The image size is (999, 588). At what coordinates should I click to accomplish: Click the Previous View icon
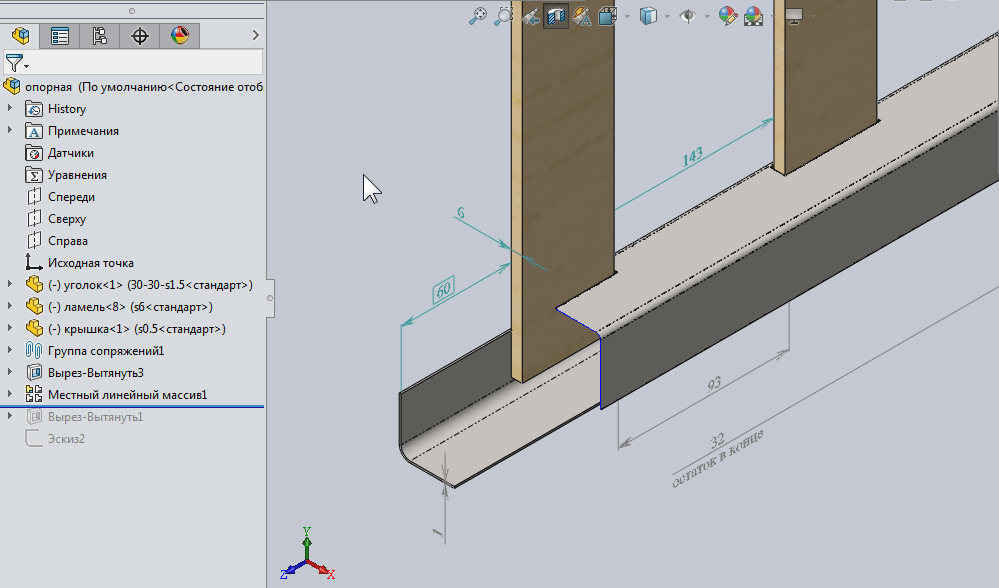(x=530, y=16)
